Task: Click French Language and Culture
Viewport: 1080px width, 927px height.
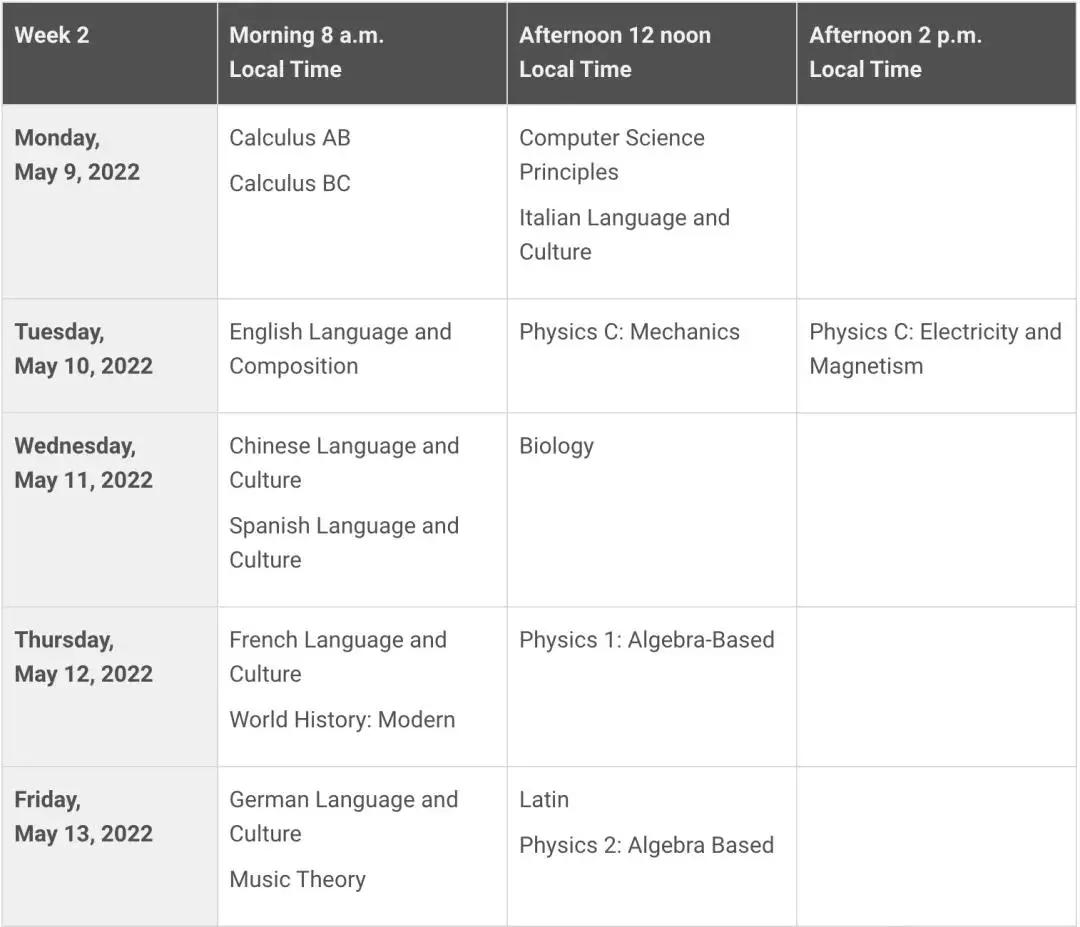Action: [x=337, y=657]
